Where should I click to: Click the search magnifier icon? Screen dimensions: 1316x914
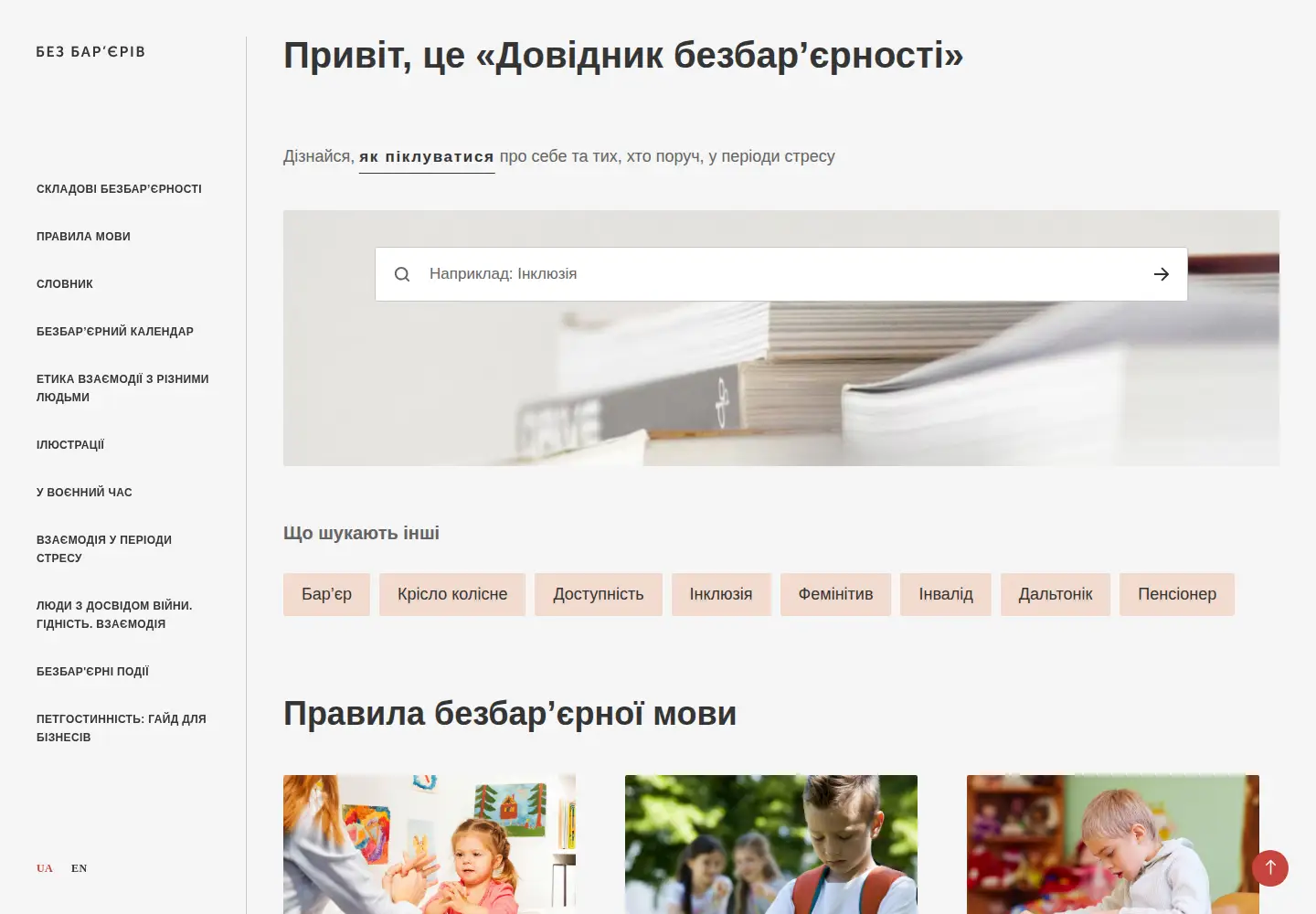pyautogui.click(x=402, y=274)
